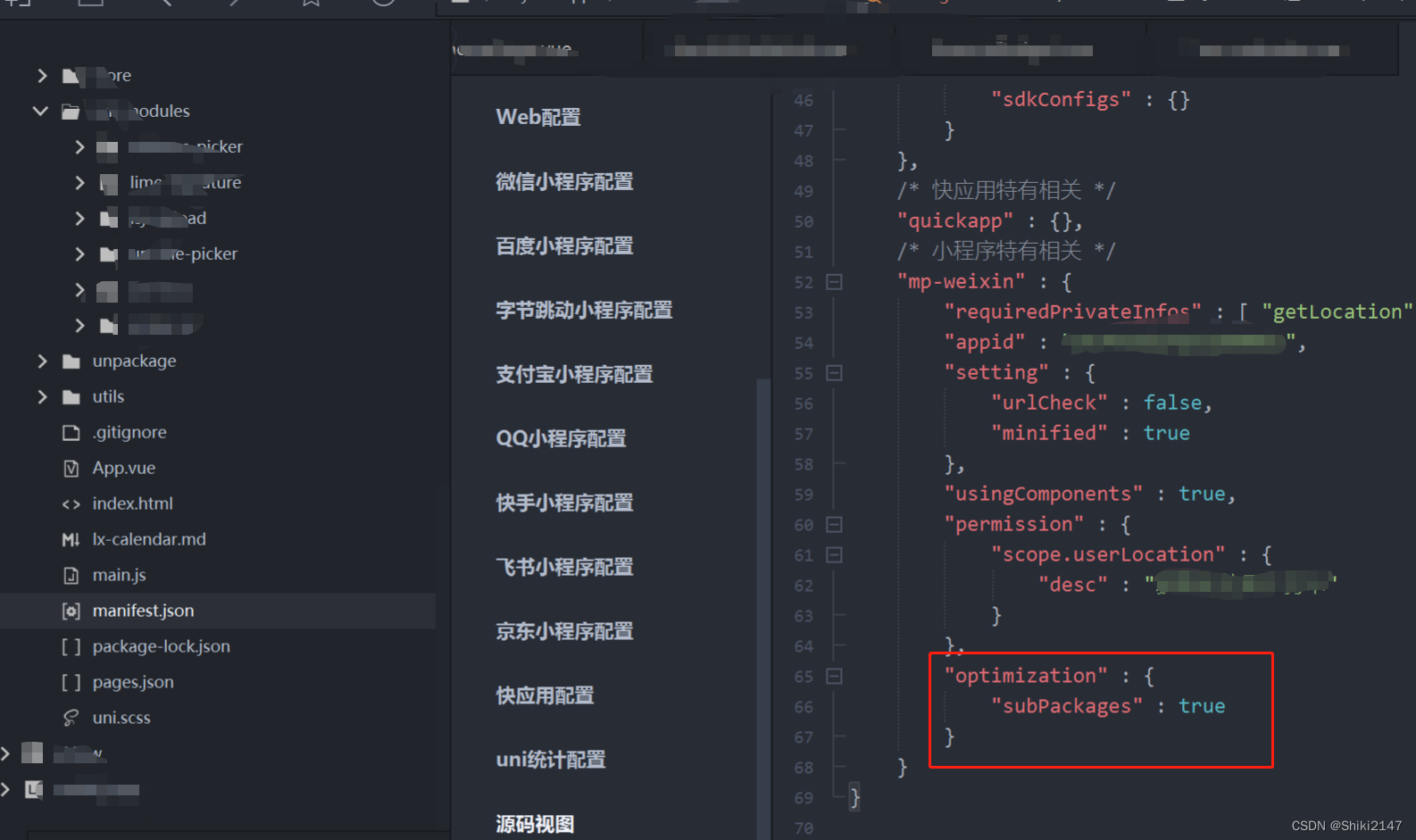The width and height of the screenshot is (1416, 840).
Task: Open uni.scss file
Action: point(121,718)
